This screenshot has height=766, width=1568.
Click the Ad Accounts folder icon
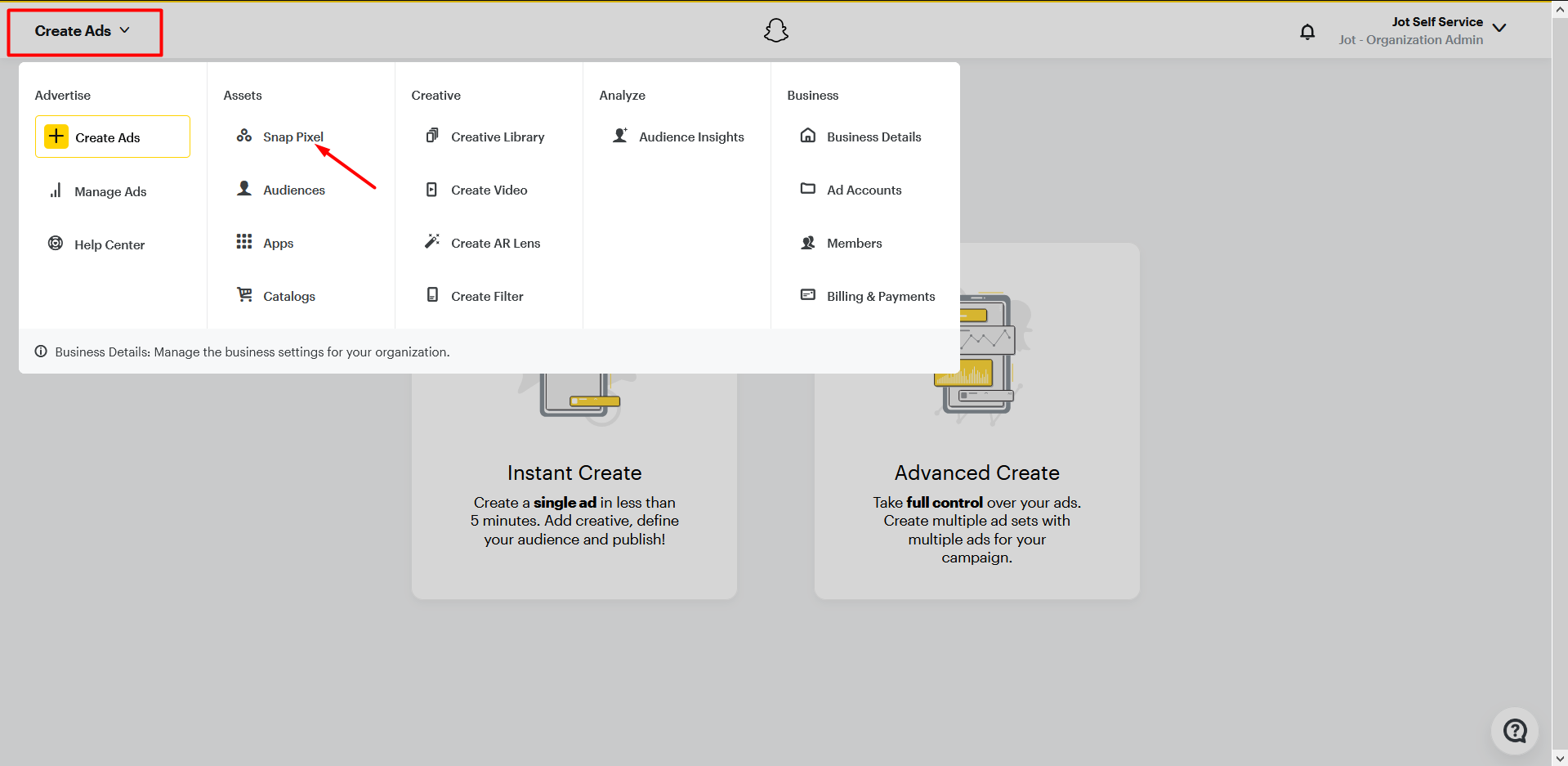click(x=808, y=189)
